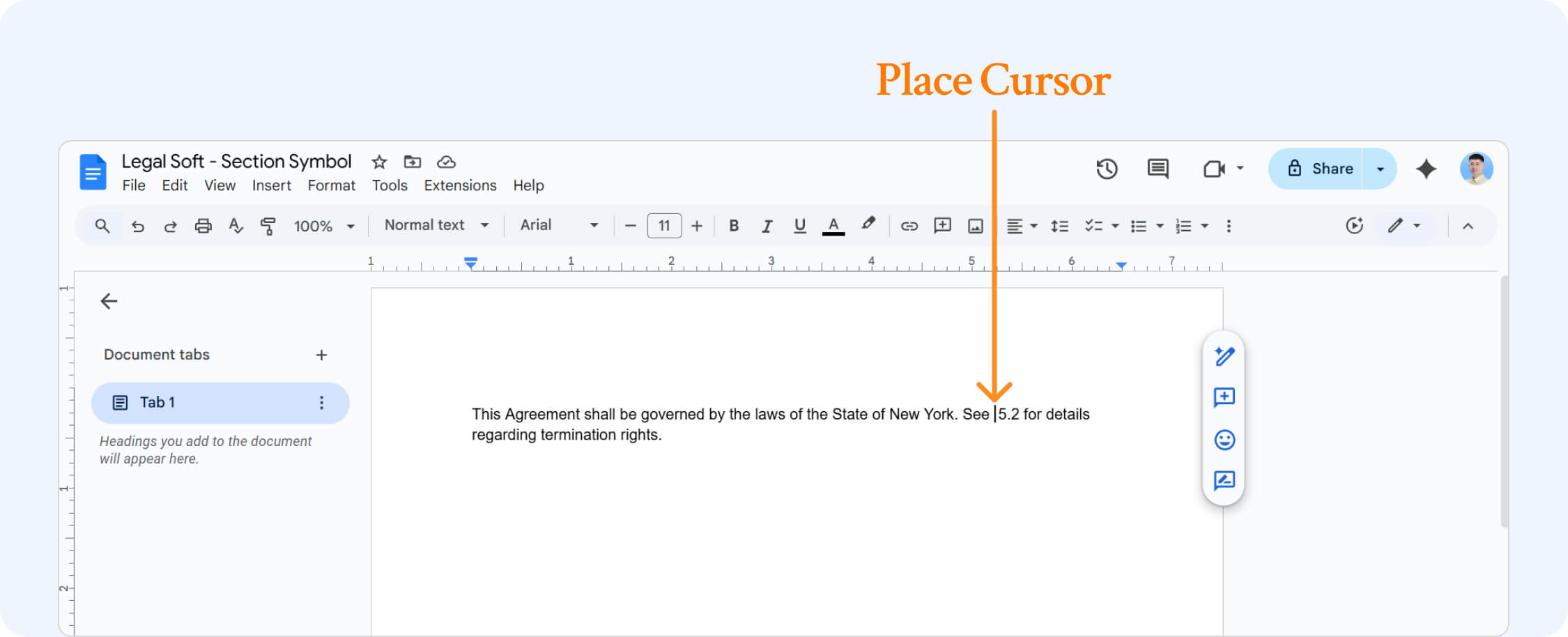
Task: Run spelling and grammar check
Action: (x=236, y=226)
